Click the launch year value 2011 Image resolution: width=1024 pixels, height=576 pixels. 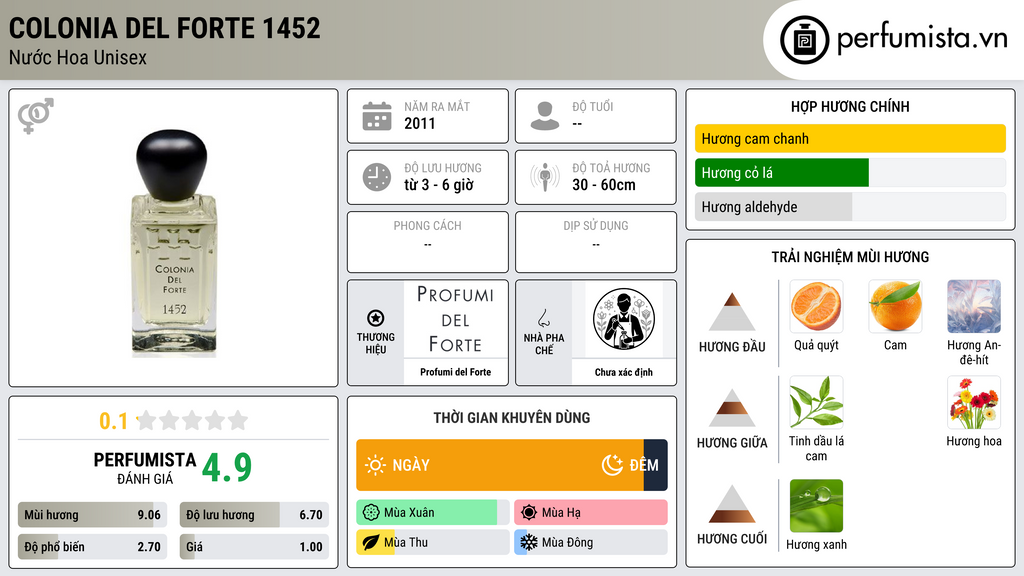coord(419,123)
